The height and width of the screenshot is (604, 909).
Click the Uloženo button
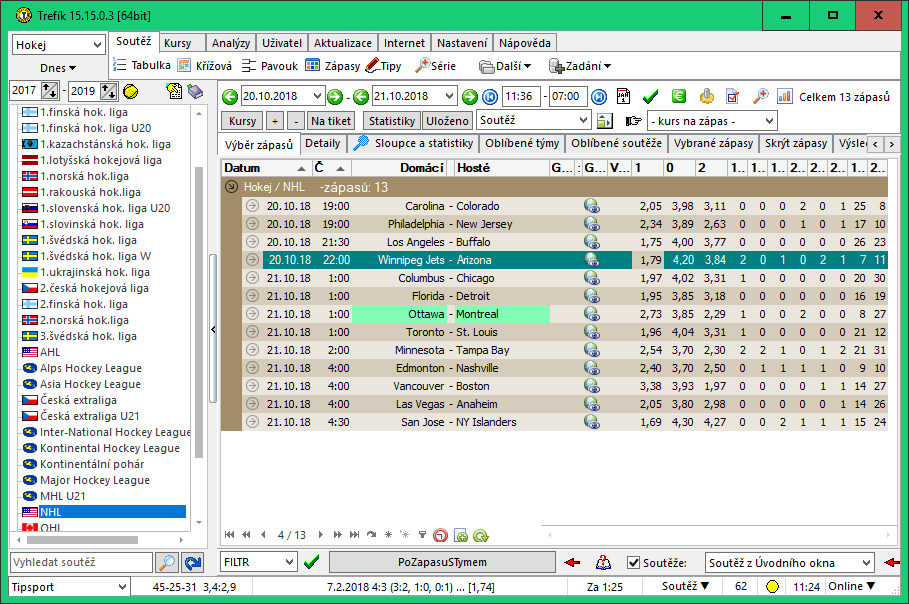pyautogui.click(x=447, y=121)
